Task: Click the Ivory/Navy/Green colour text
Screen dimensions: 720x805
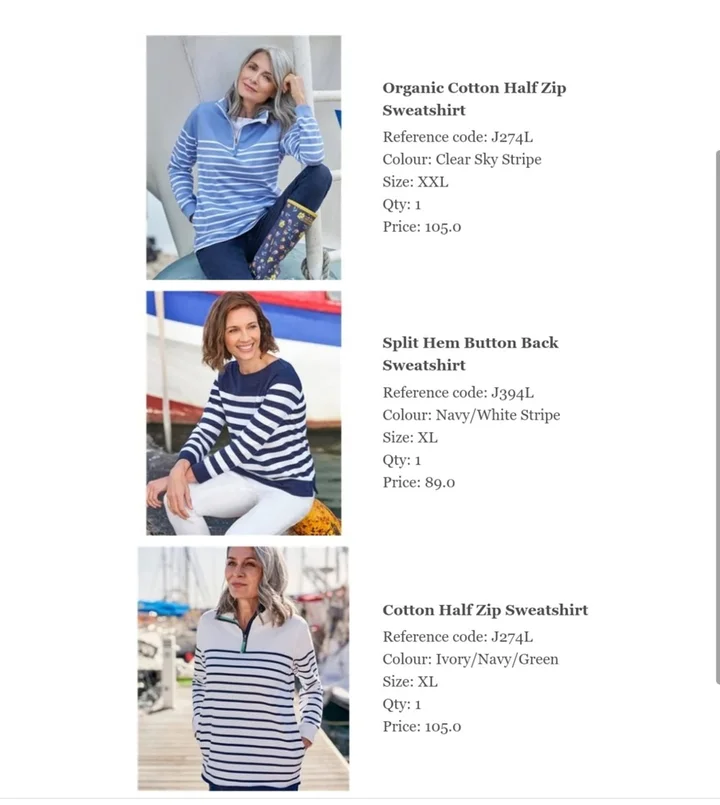Action: pos(497,659)
